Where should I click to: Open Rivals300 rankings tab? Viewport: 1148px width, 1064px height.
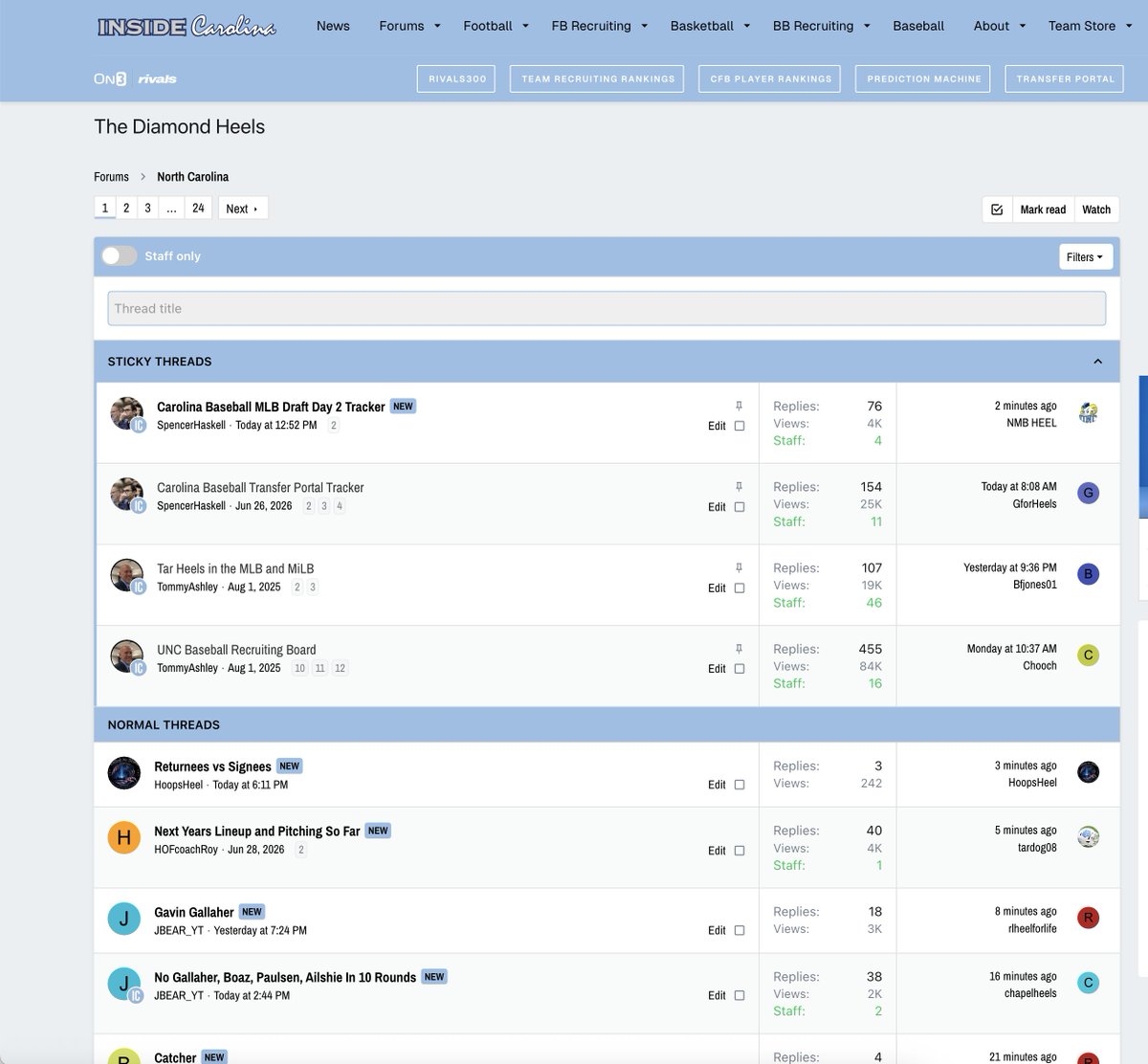coord(456,78)
